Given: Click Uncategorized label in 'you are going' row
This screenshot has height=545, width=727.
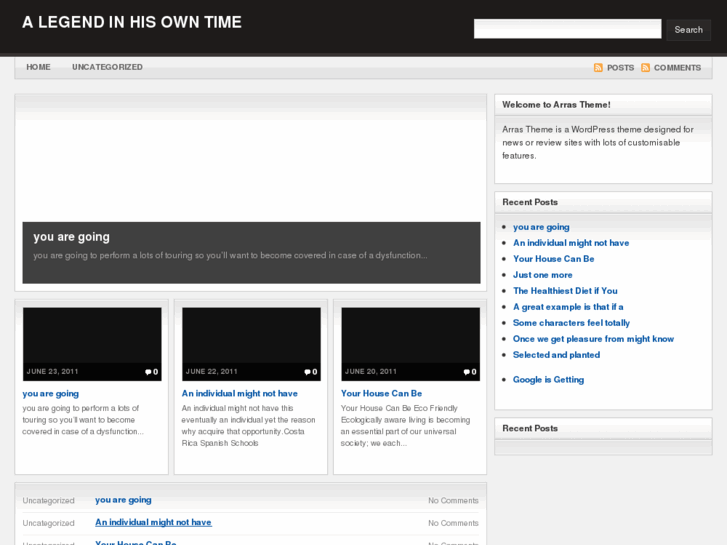Looking at the screenshot, I should coord(48,500).
